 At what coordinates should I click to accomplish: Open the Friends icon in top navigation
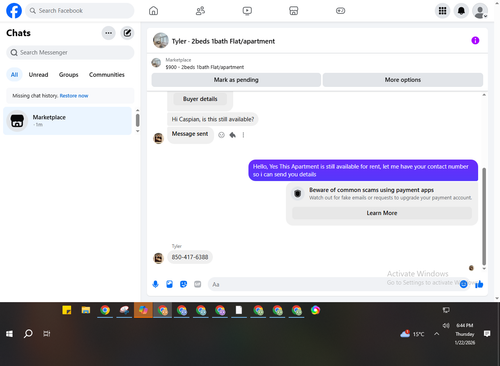pos(200,11)
